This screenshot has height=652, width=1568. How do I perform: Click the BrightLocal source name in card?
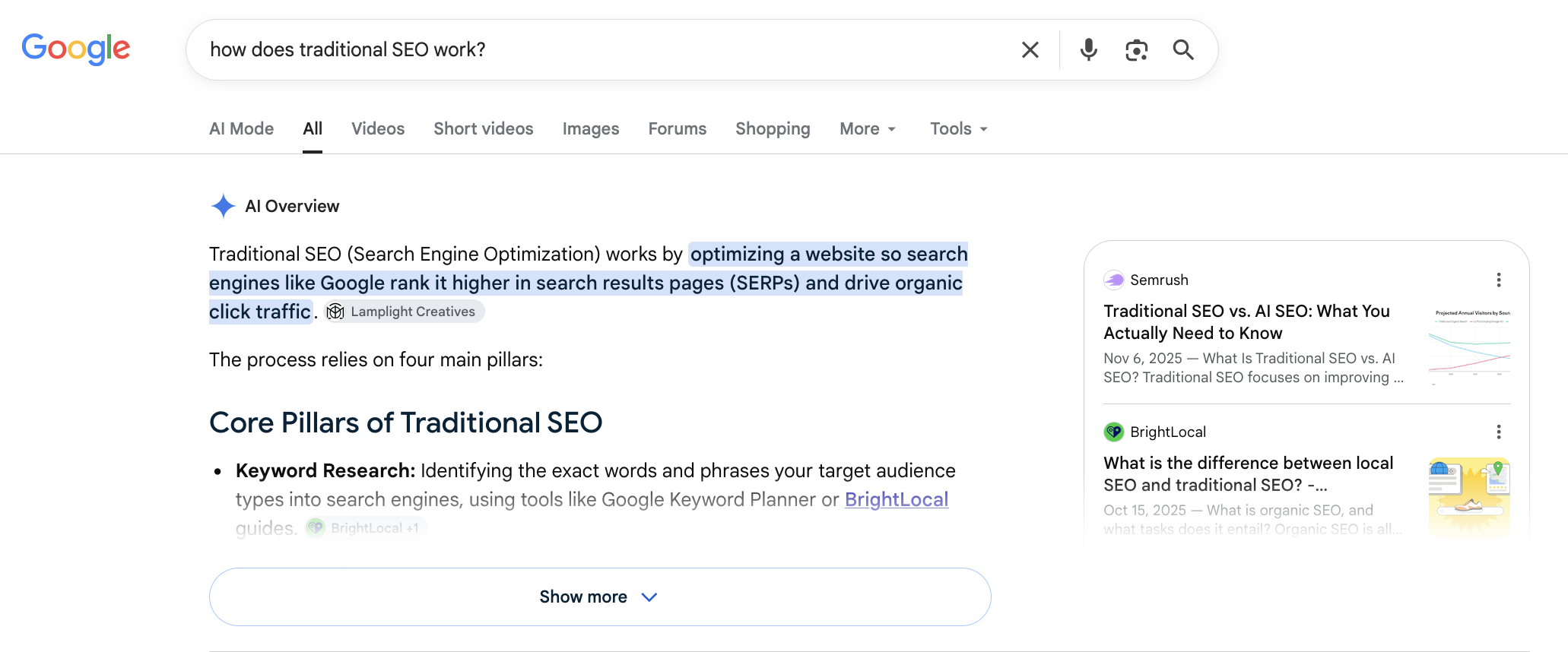point(1168,432)
